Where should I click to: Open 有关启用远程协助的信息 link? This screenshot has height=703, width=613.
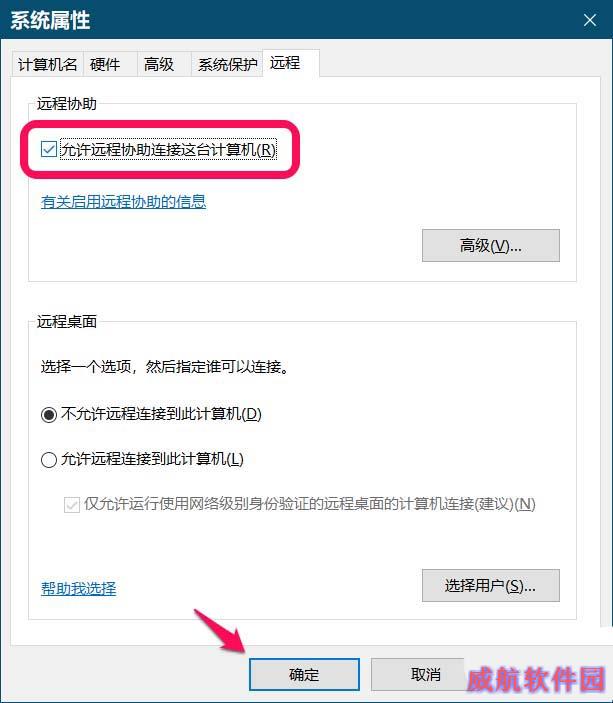[x=123, y=202]
